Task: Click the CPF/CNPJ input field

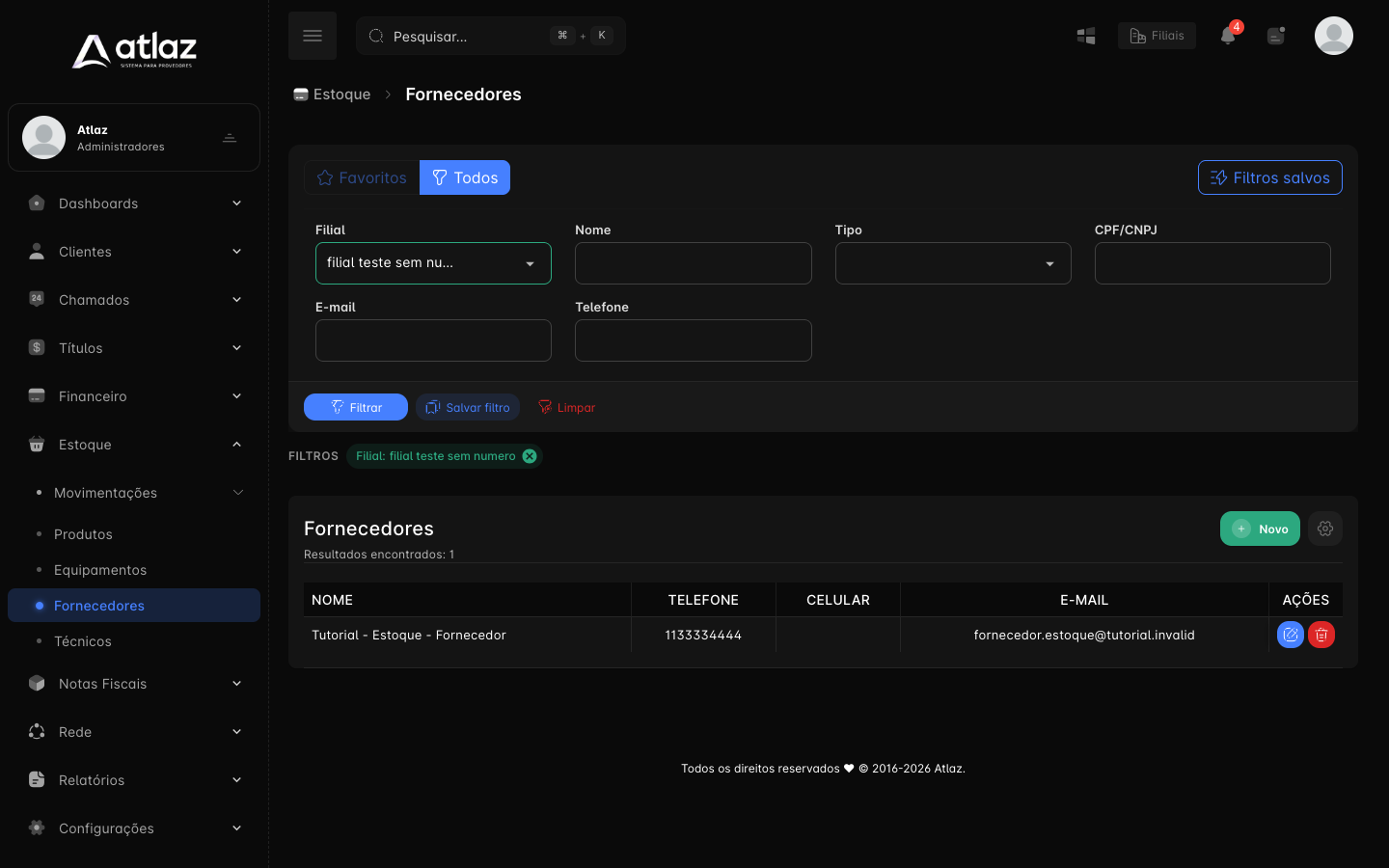Action: pyautogui.click(x=1212, y=263)
